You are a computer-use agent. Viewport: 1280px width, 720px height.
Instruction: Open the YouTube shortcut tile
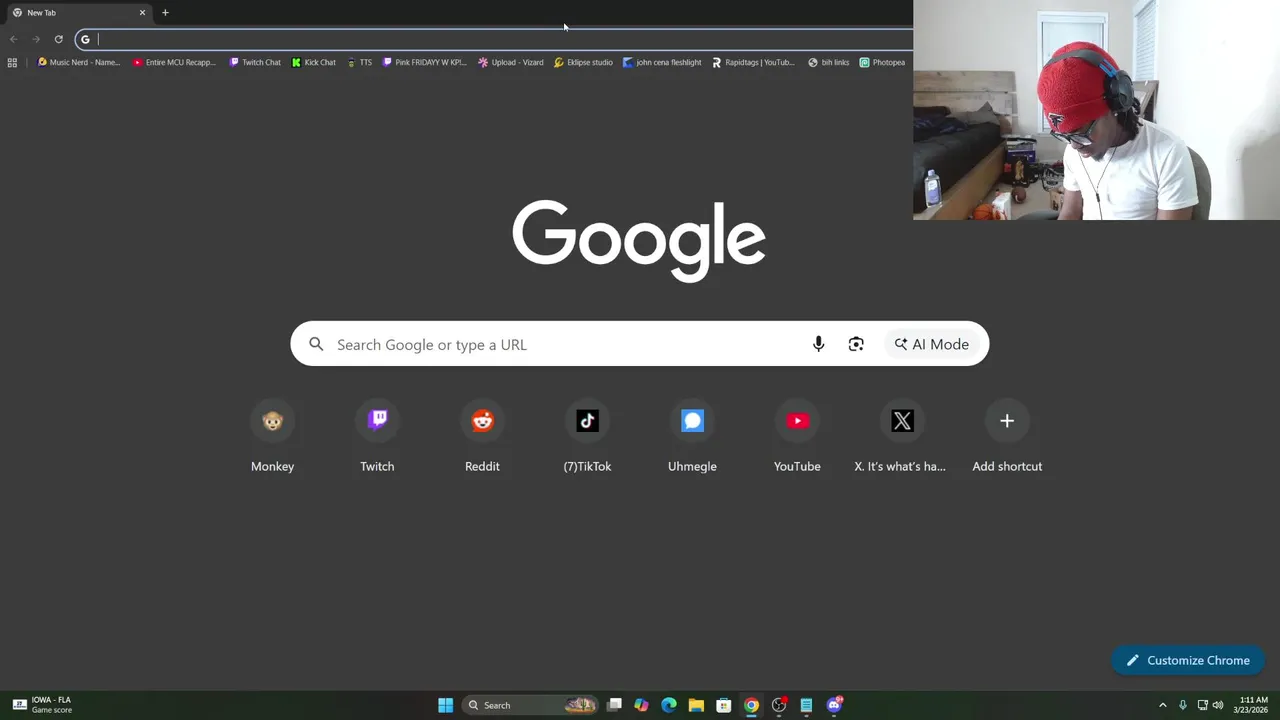tap(797, 438)
